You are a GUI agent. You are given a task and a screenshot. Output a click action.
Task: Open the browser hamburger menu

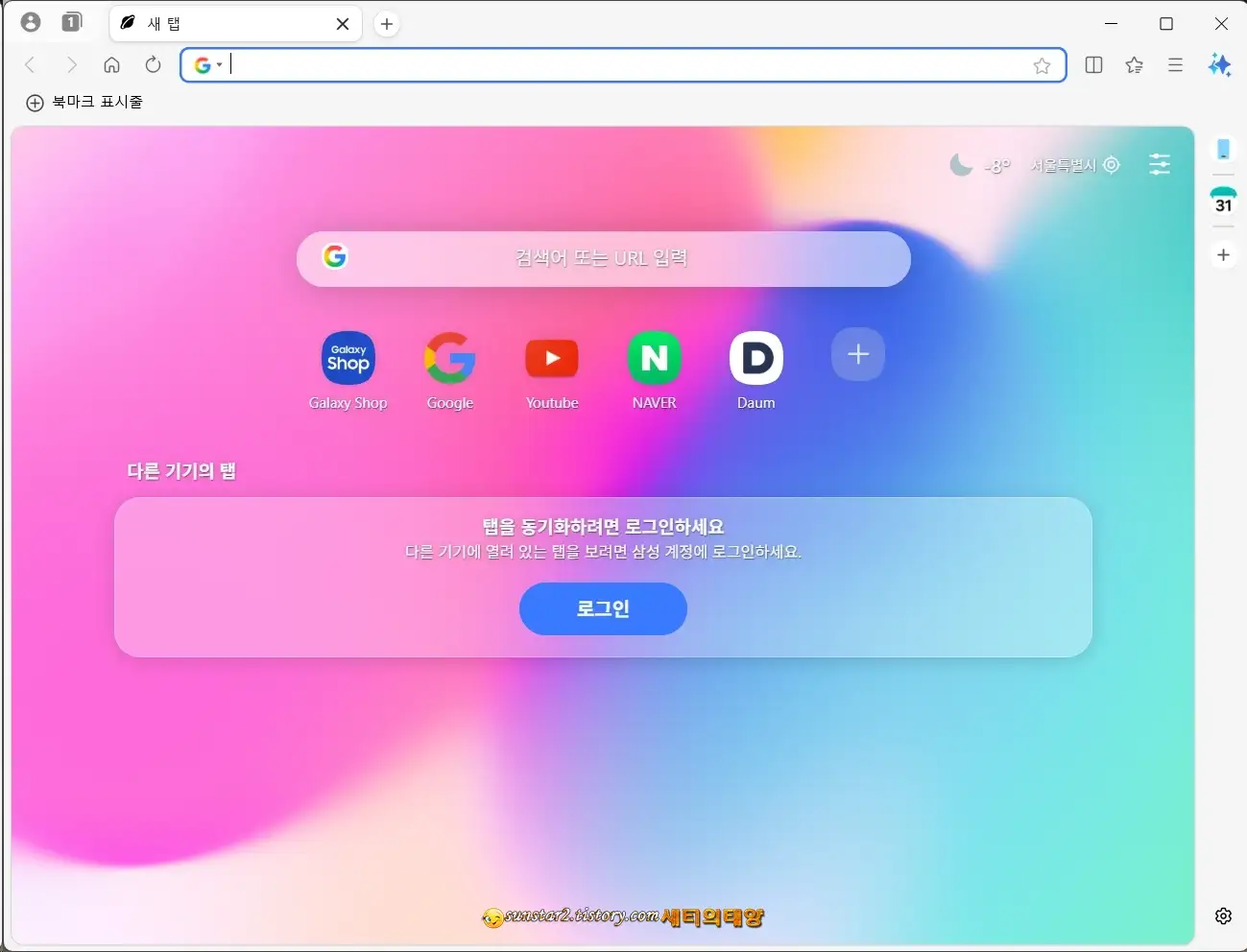click(x=1176, y=65)
